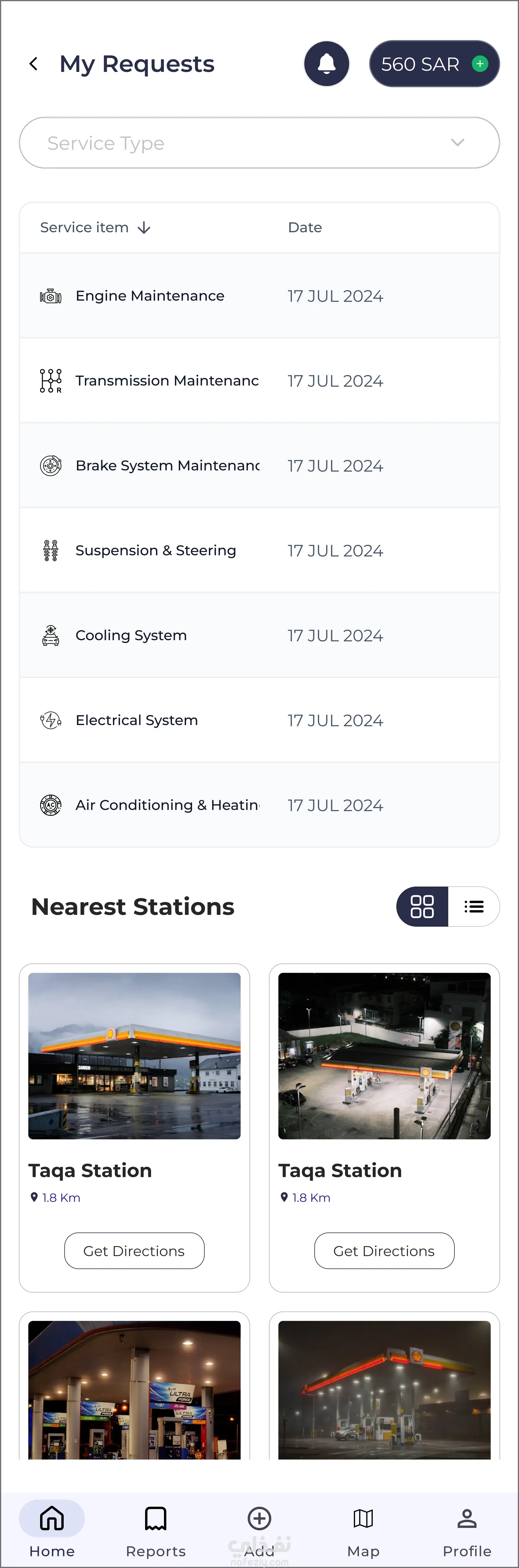Get Directions for second Taqa Station

click(384, 1251)
